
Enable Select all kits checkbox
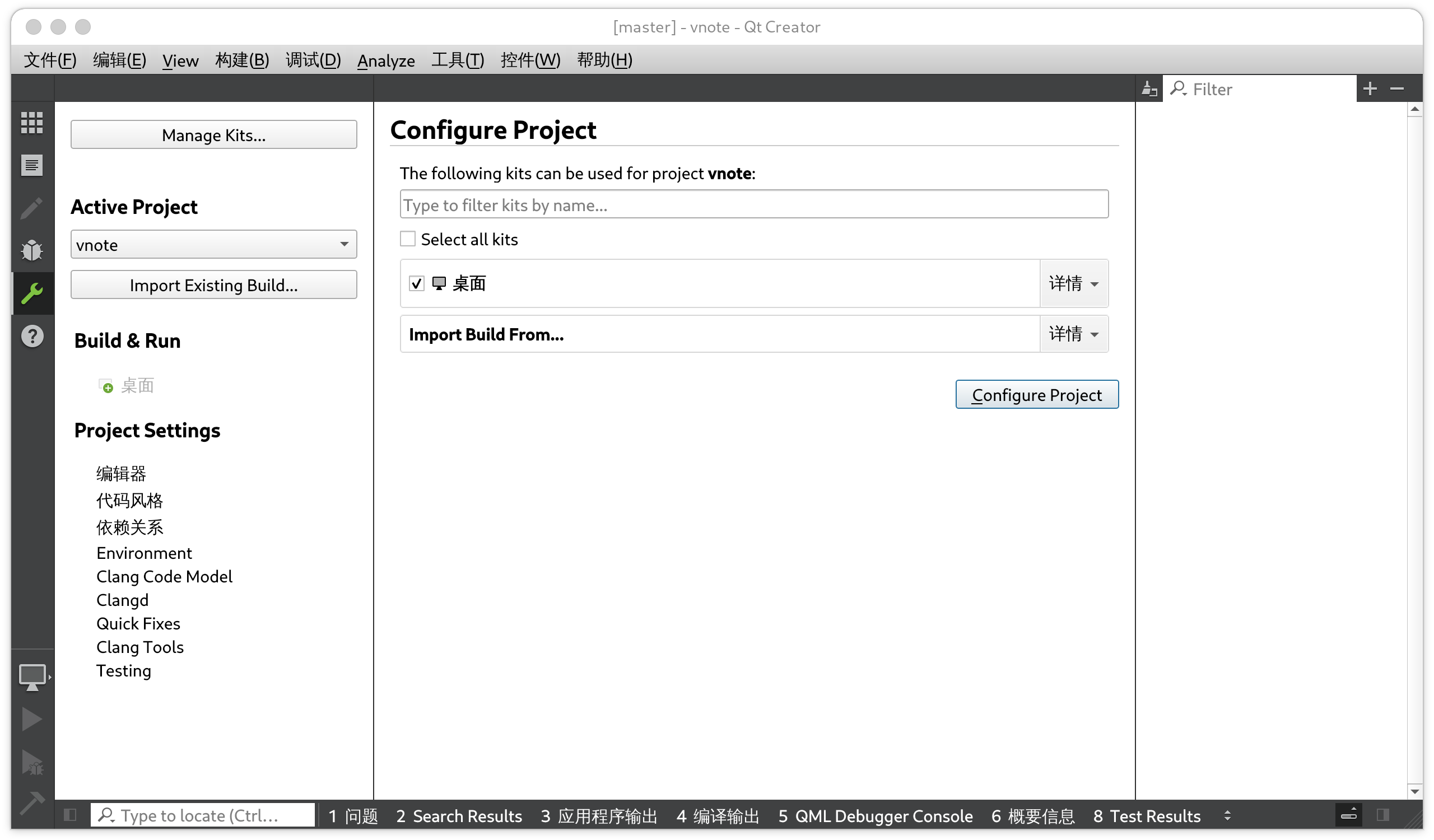click(407, 239)
